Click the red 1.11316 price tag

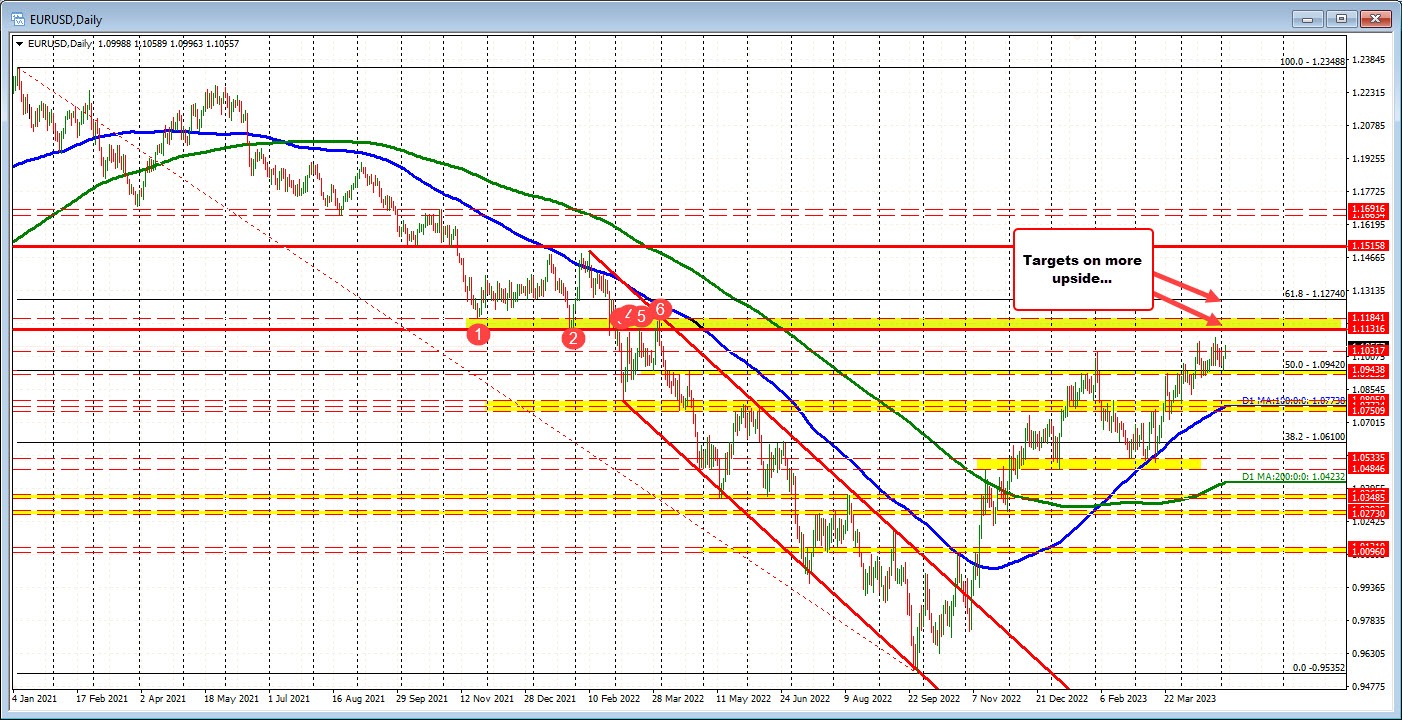pos(1366,328)
